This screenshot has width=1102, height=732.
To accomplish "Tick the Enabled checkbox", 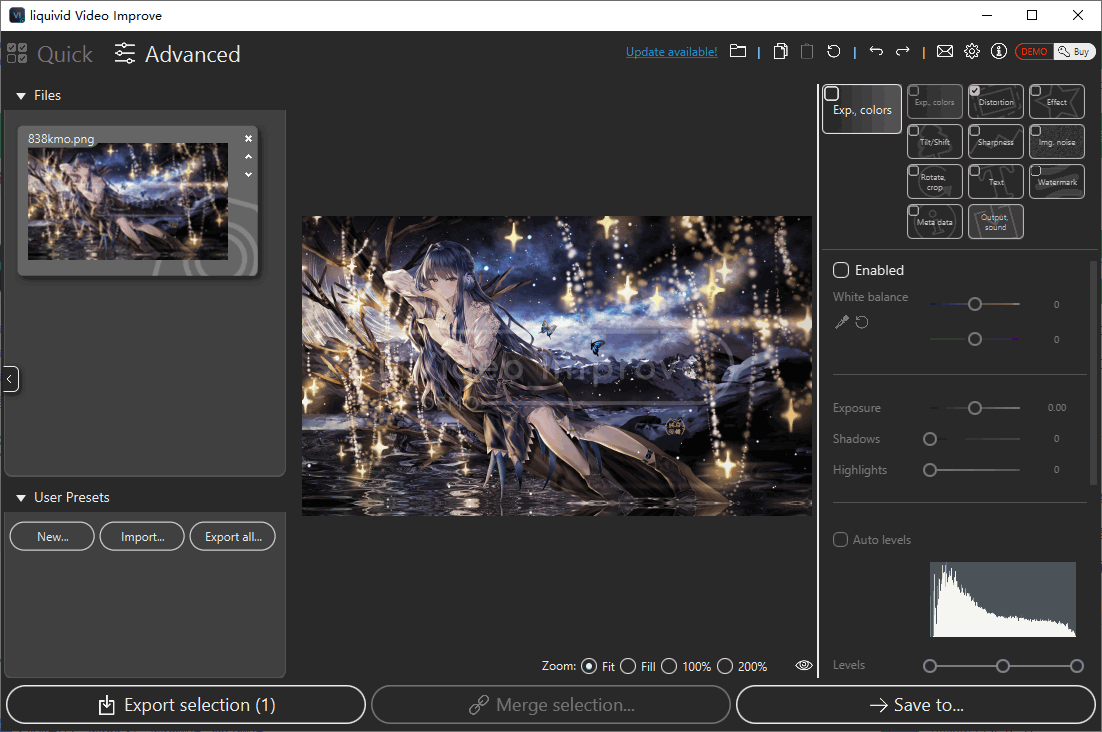I will point(842,270).
